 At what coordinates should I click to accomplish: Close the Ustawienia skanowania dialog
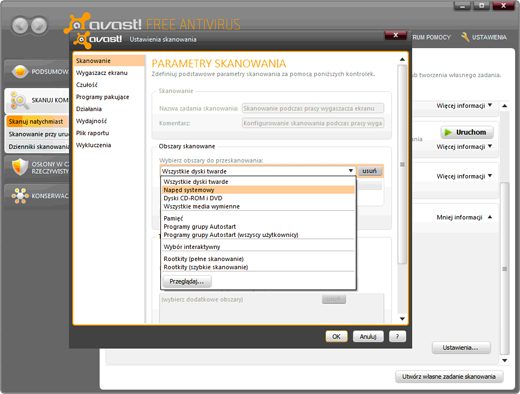click(395, 35)
